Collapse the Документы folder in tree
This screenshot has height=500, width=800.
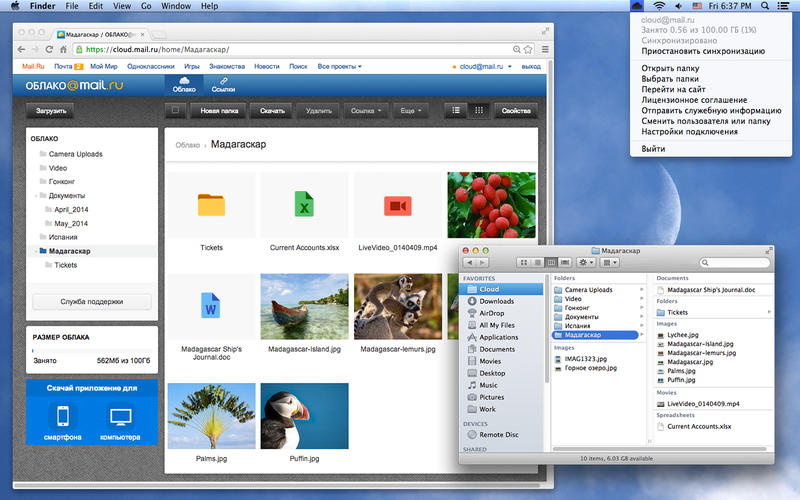coord(35,196)
